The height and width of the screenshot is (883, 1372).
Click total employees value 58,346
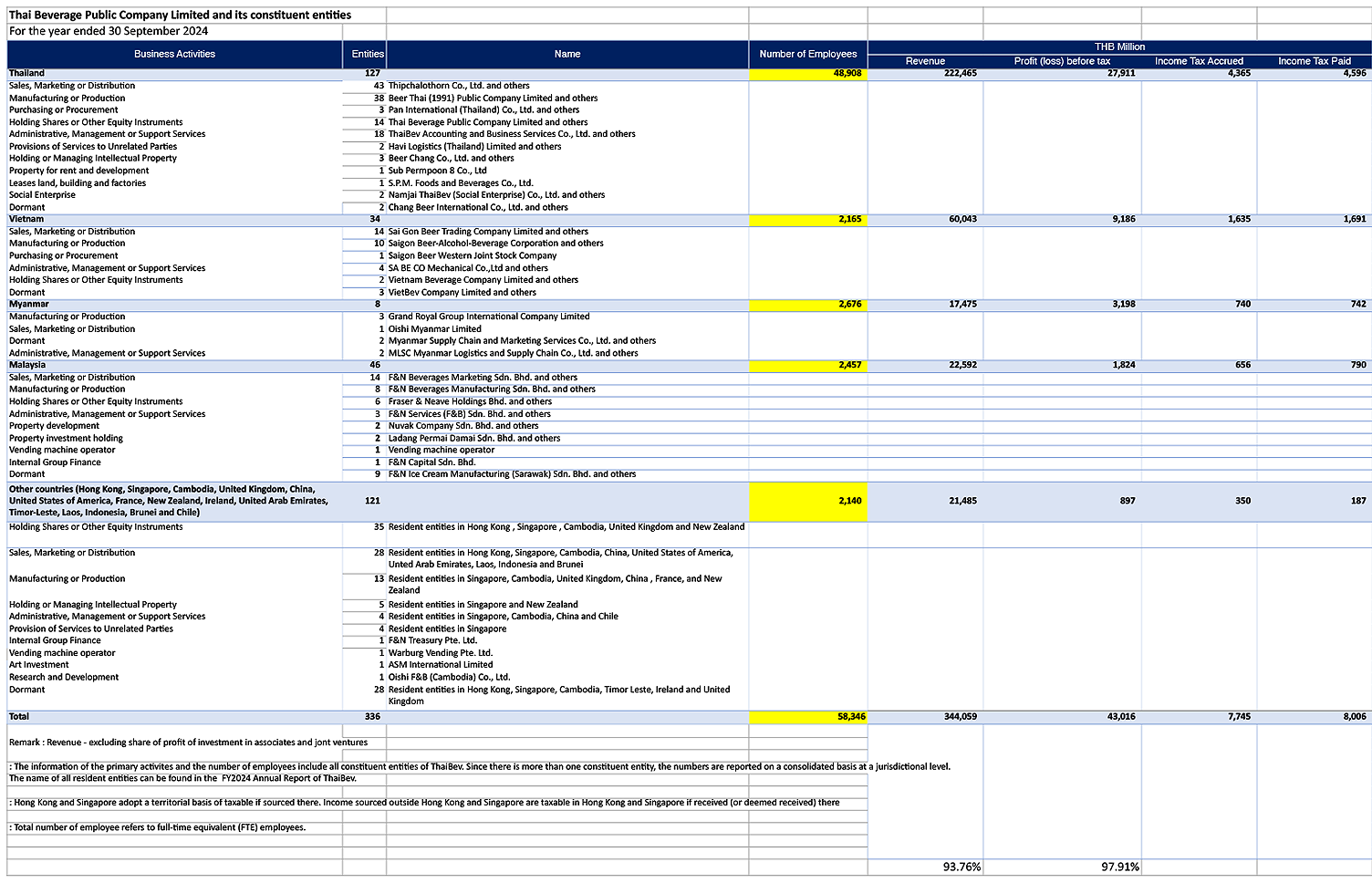(808, 717)
